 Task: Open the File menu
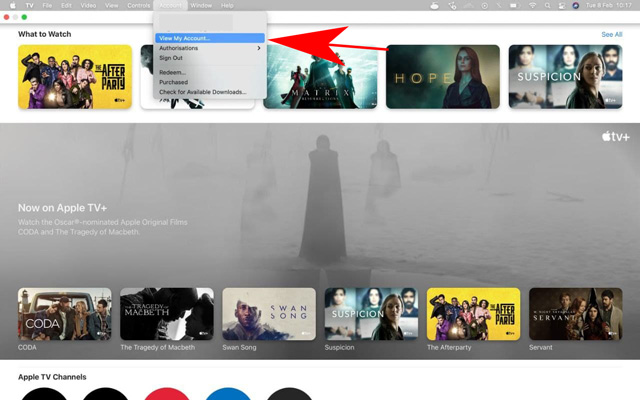click(47, 5)
